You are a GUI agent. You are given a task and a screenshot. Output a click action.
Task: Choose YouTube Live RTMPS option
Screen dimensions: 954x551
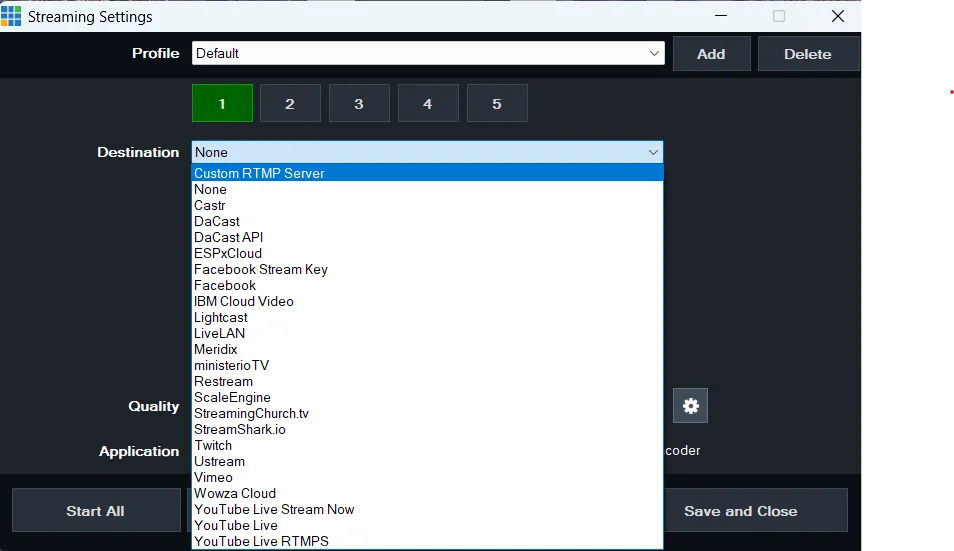(x=427, y=541)
